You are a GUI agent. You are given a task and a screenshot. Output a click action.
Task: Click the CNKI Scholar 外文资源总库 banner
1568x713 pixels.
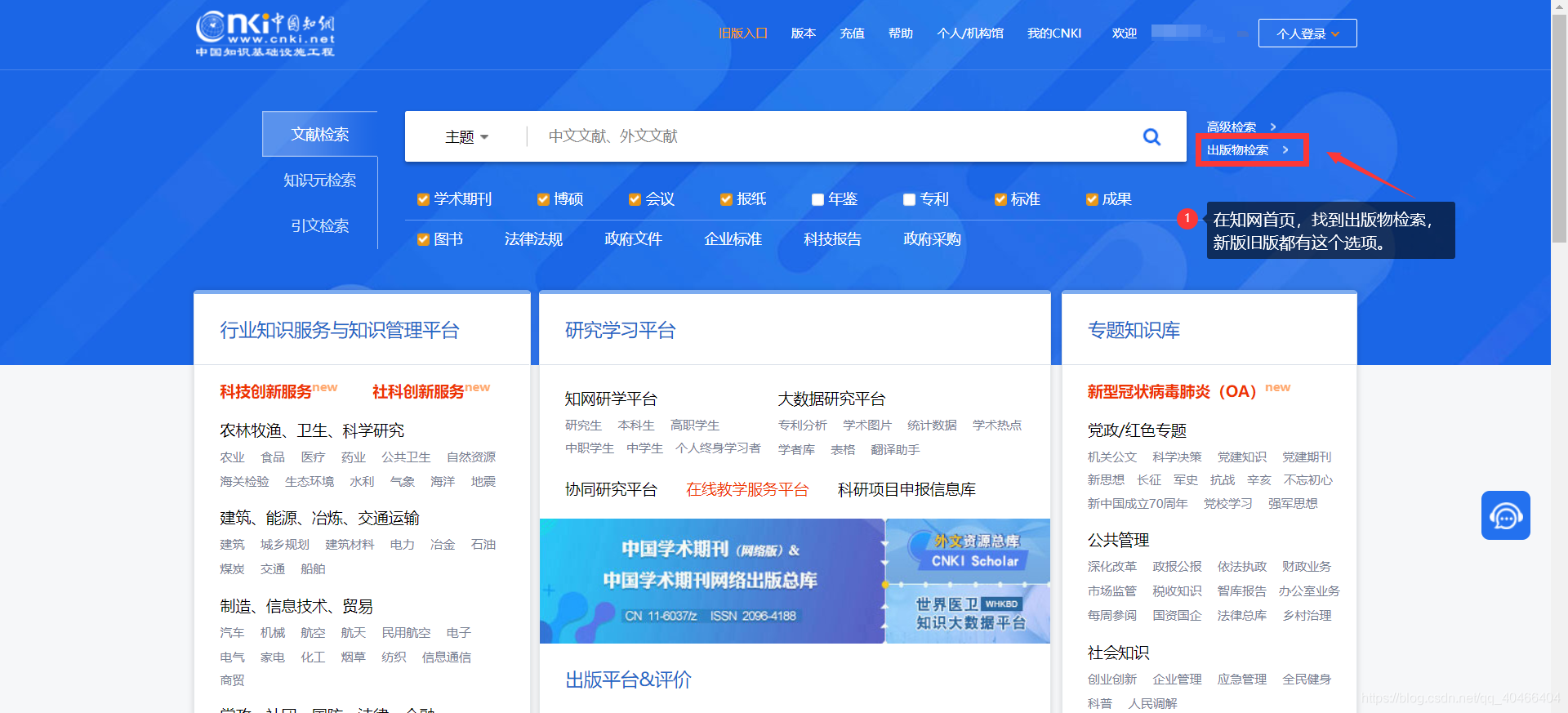(968, 551)
